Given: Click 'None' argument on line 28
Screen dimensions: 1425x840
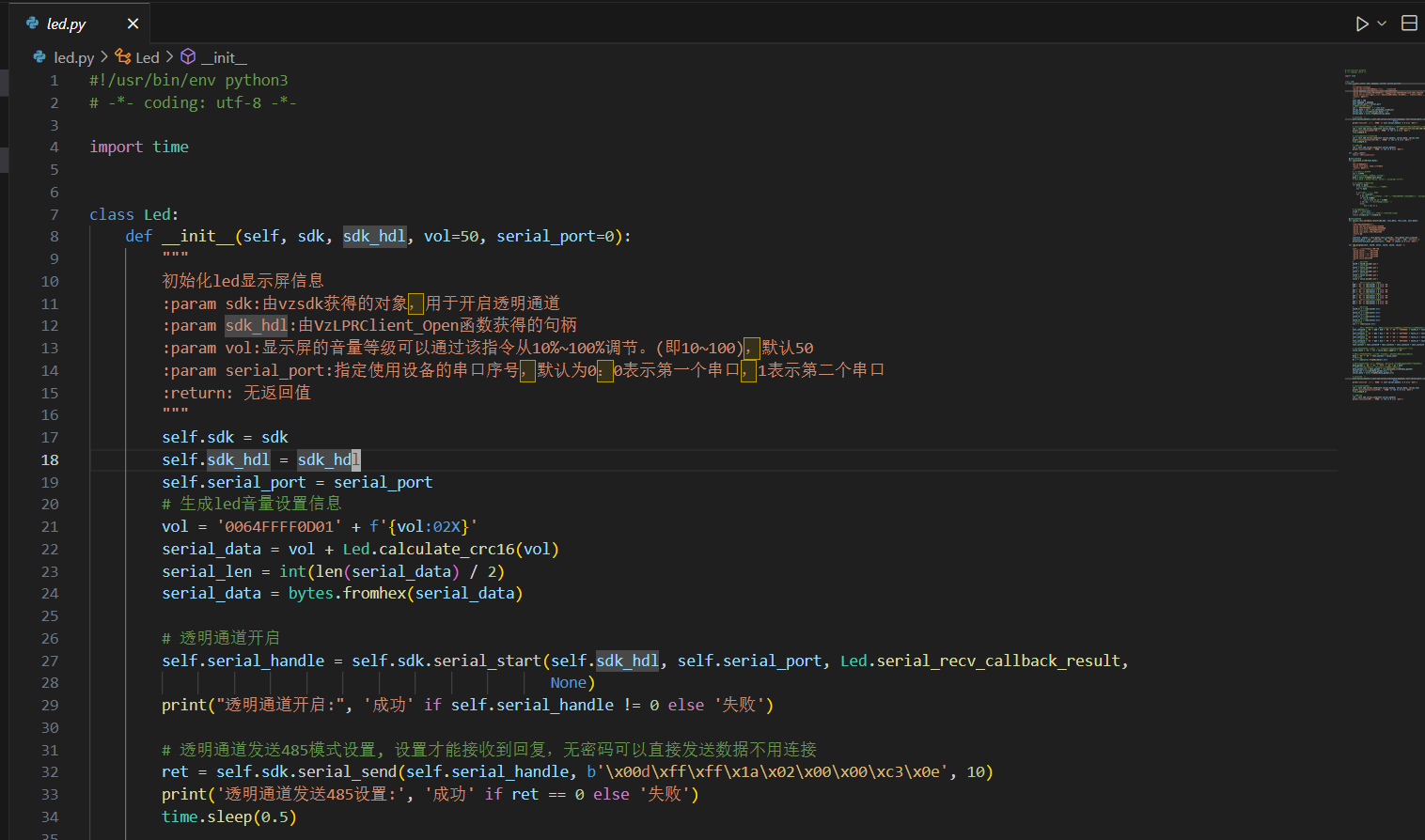Looking at the screenshot, I should coord(569,683).
